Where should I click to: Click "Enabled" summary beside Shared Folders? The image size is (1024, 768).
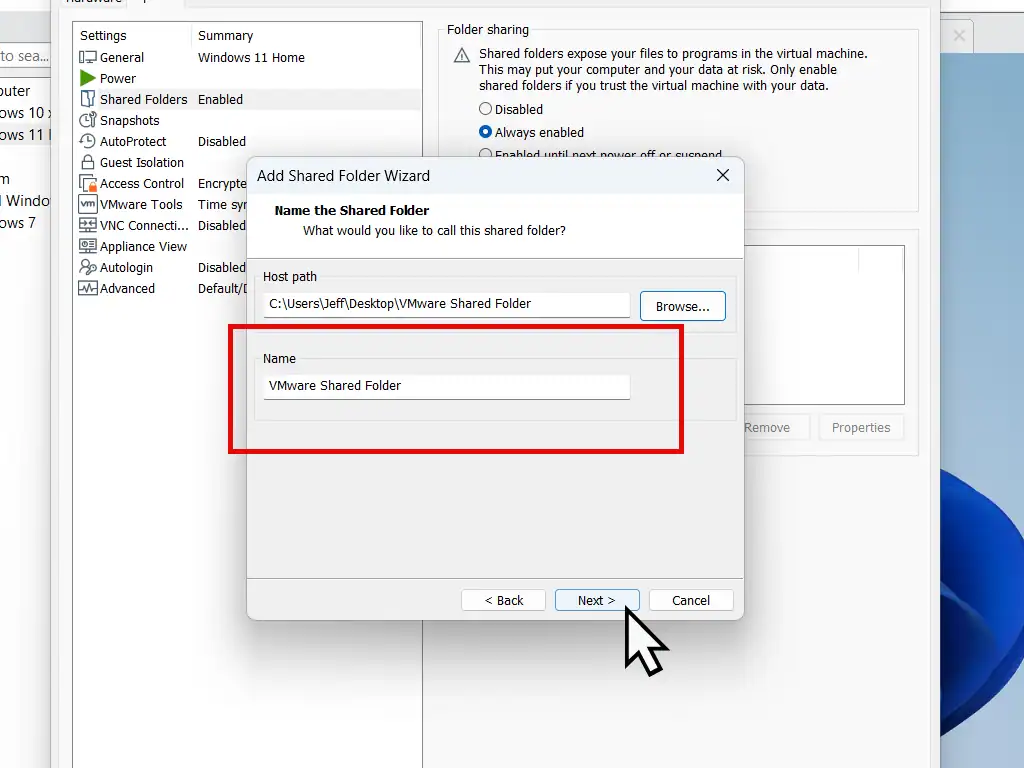[221, 99]
